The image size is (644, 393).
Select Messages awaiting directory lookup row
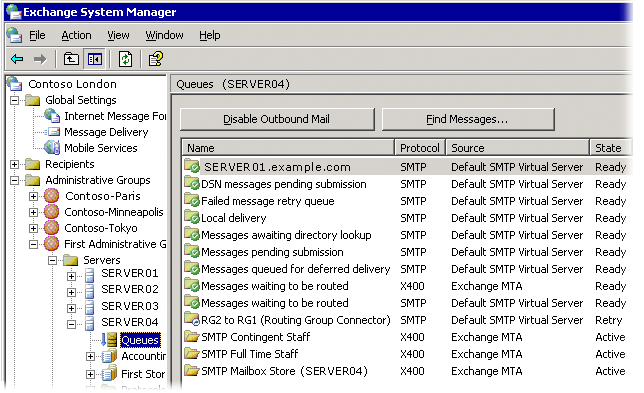tap(407, 235)
